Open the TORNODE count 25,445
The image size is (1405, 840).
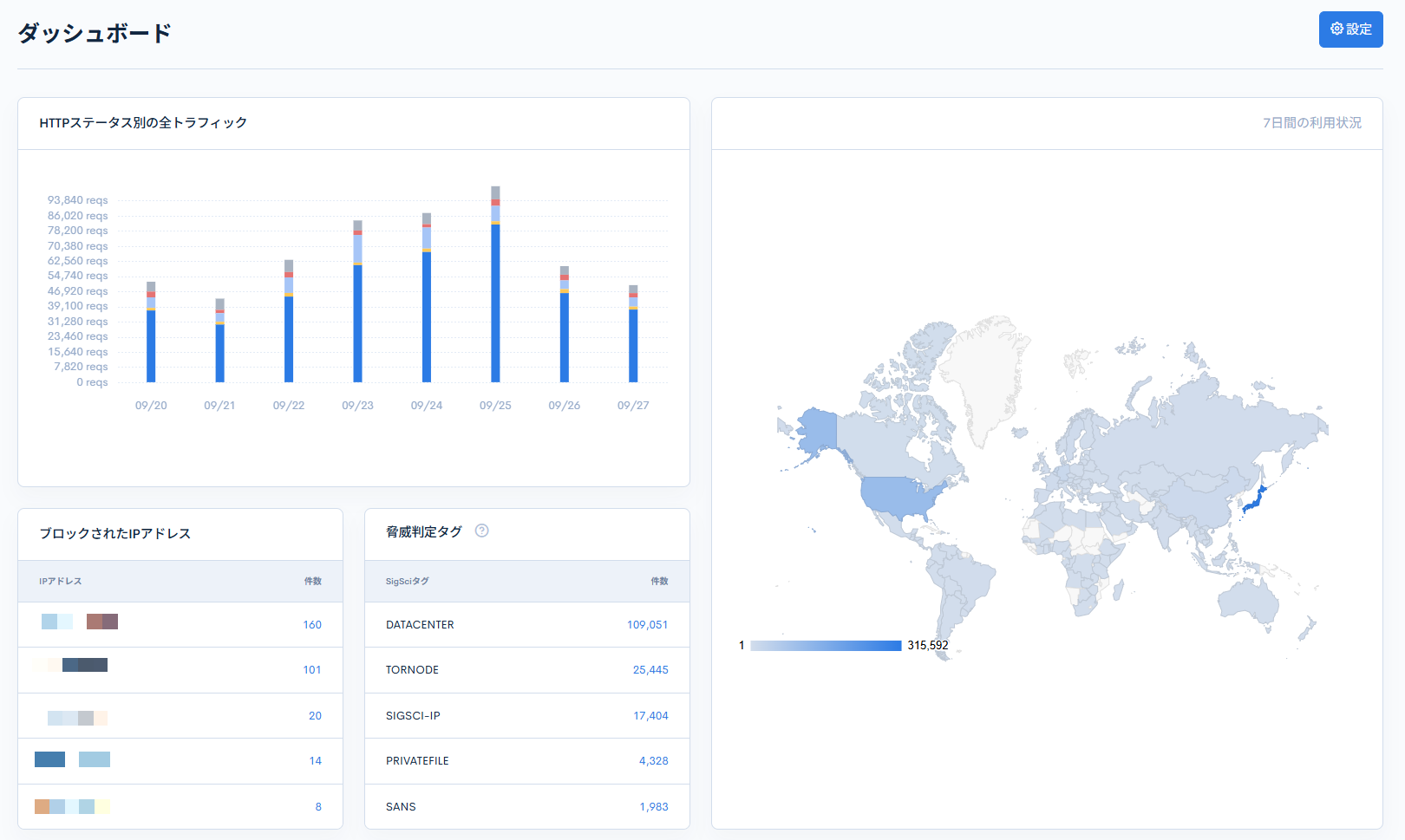(650, 670)
